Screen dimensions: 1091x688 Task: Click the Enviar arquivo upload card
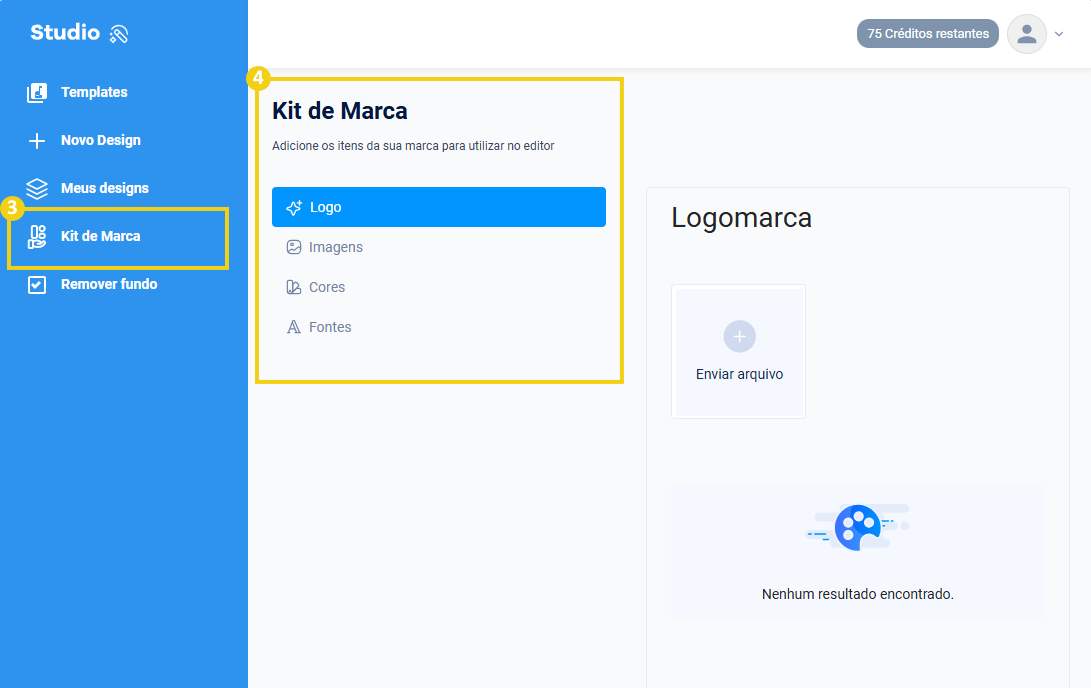pos(738,351)
